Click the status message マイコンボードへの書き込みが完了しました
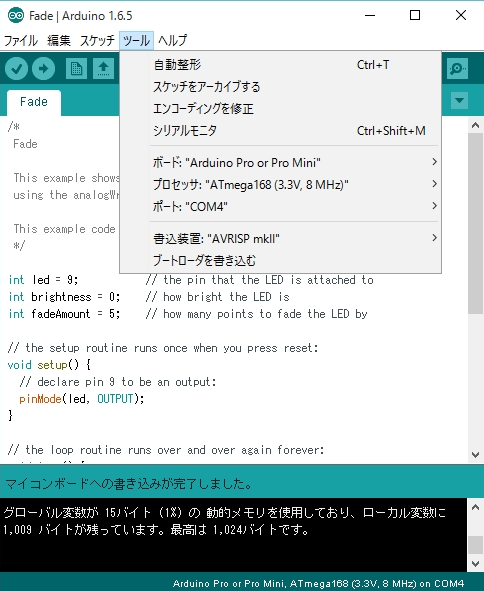The width and height of the screenshot is (484, 591). 129,484
